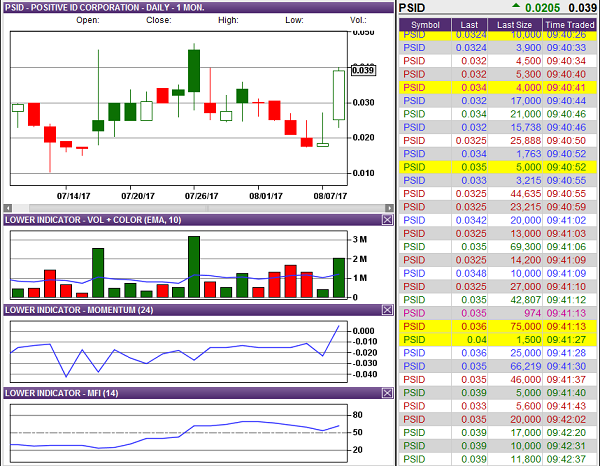Click the chart scrollbar right arrow
The height and width of the screenshot is (466, 600).
point(389,208)
